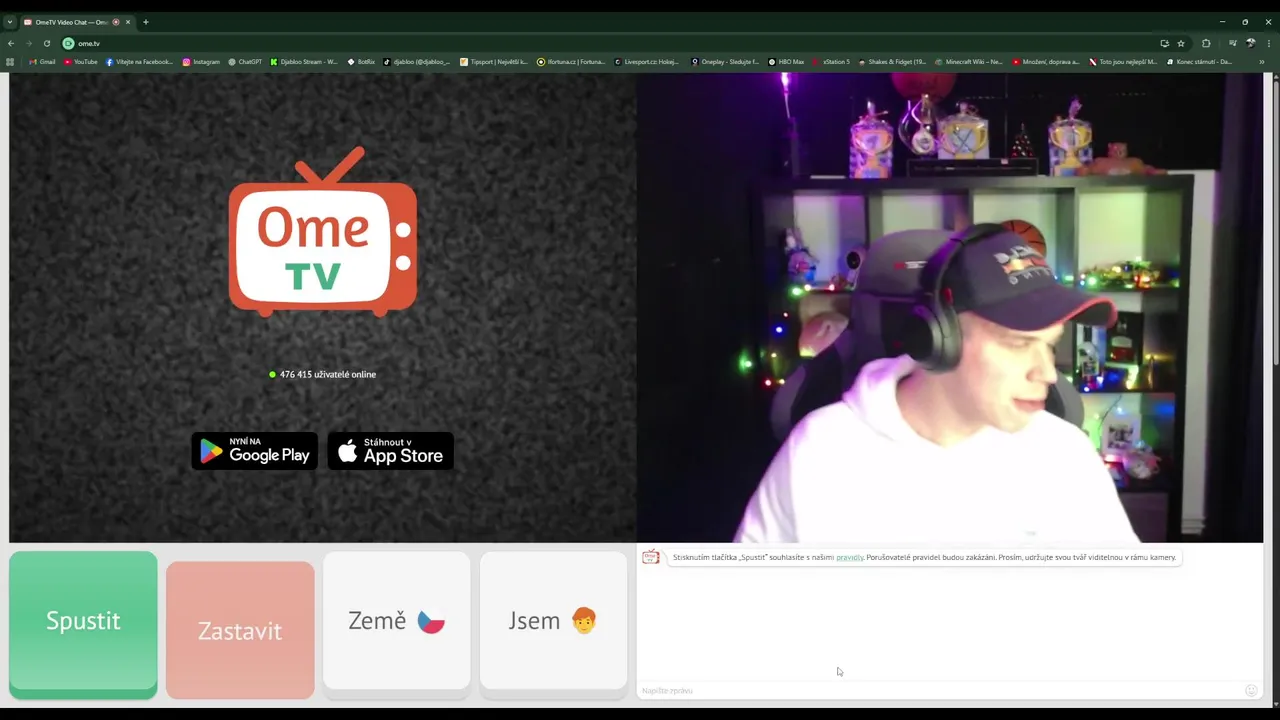Click the webcam video preview
This screenshot has height=720, width=1280.
[x=949, y=308]
